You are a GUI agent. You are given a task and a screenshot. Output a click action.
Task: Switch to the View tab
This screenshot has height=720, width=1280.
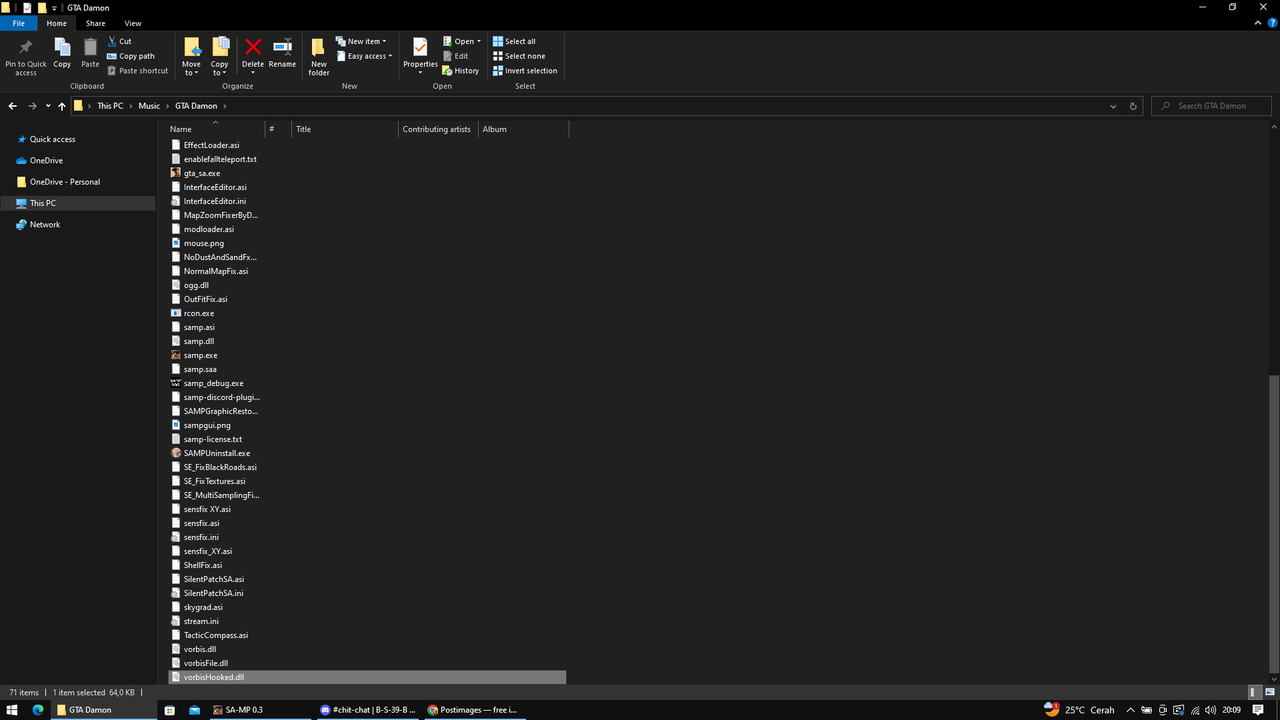pos(133,23)
